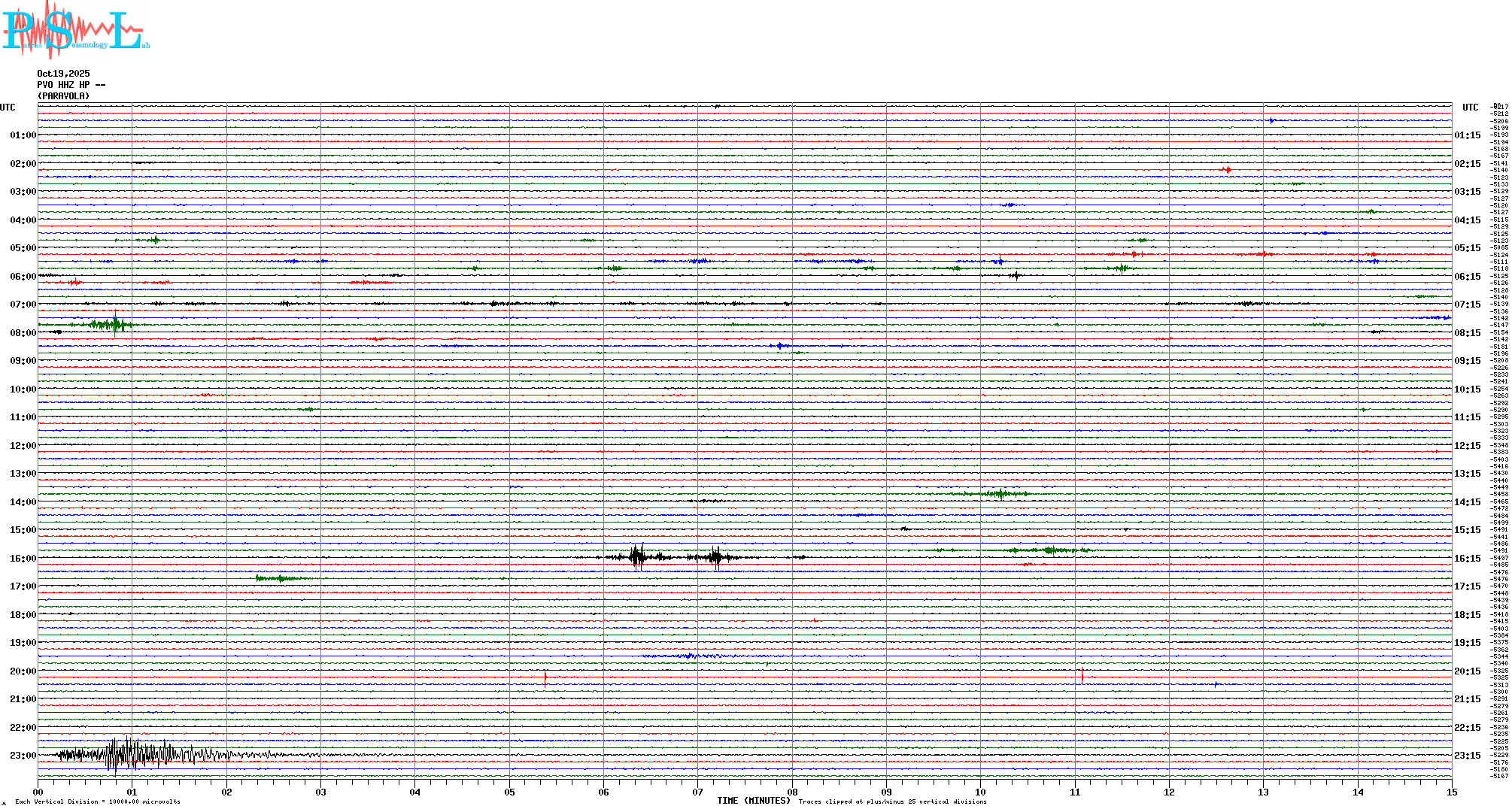This screenshot has height=812, width=1512.
Task: Click the 12:00 hour label on left
Action: pos(23,446)
